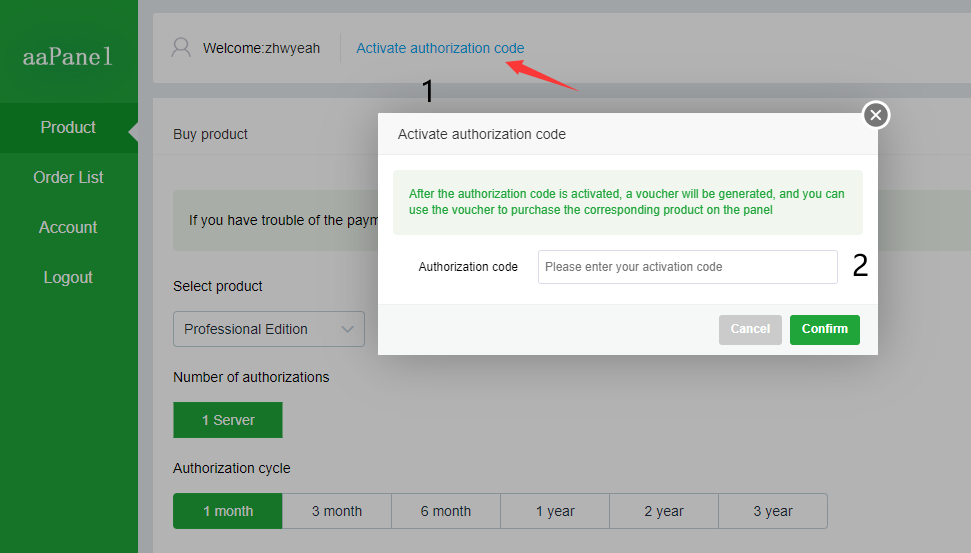
Task: Go to Order List page
Action: click(68, 178)
